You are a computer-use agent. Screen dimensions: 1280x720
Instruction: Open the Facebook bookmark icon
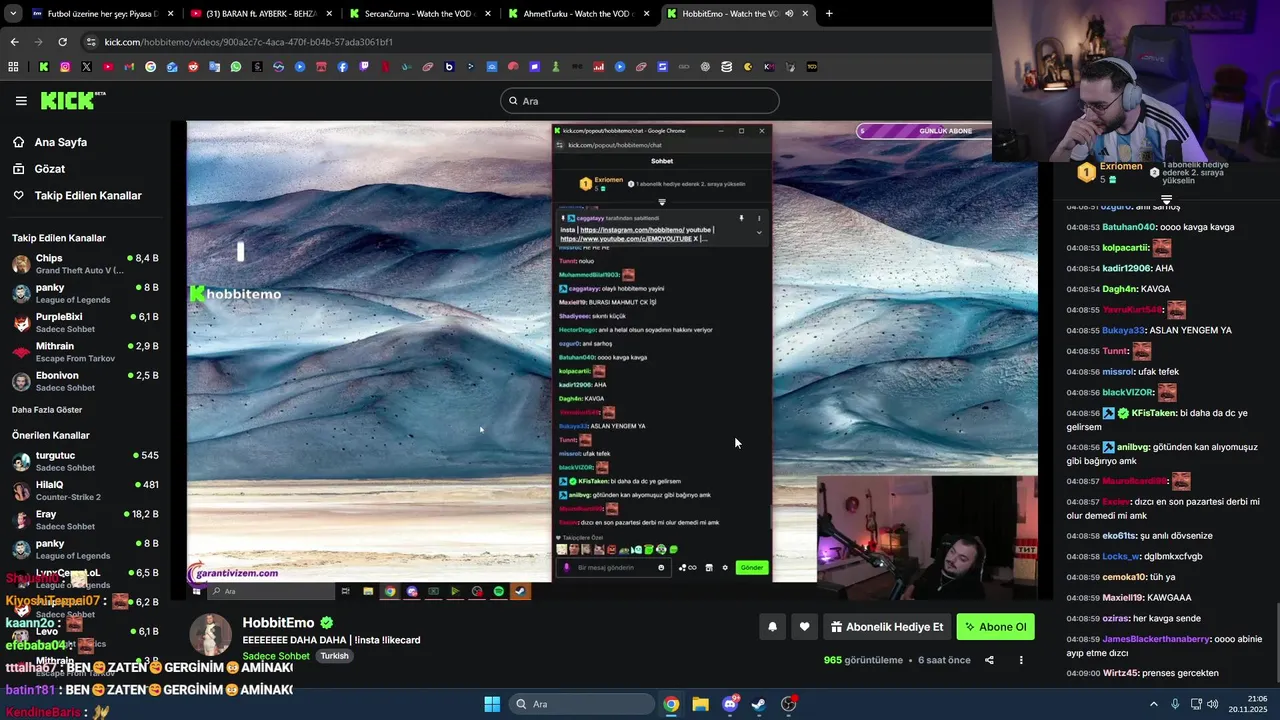[343, 67]
